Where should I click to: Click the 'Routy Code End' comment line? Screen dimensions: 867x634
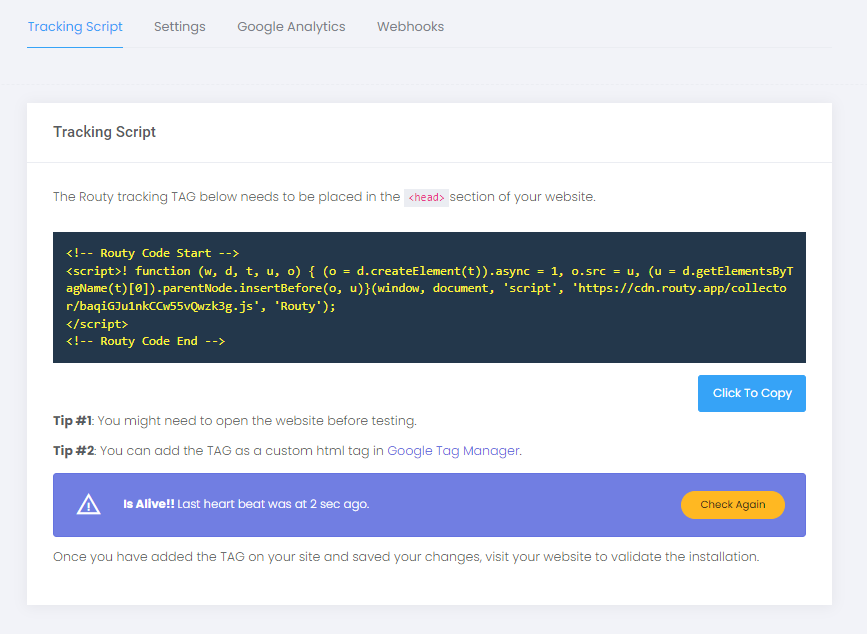(145, 341)
